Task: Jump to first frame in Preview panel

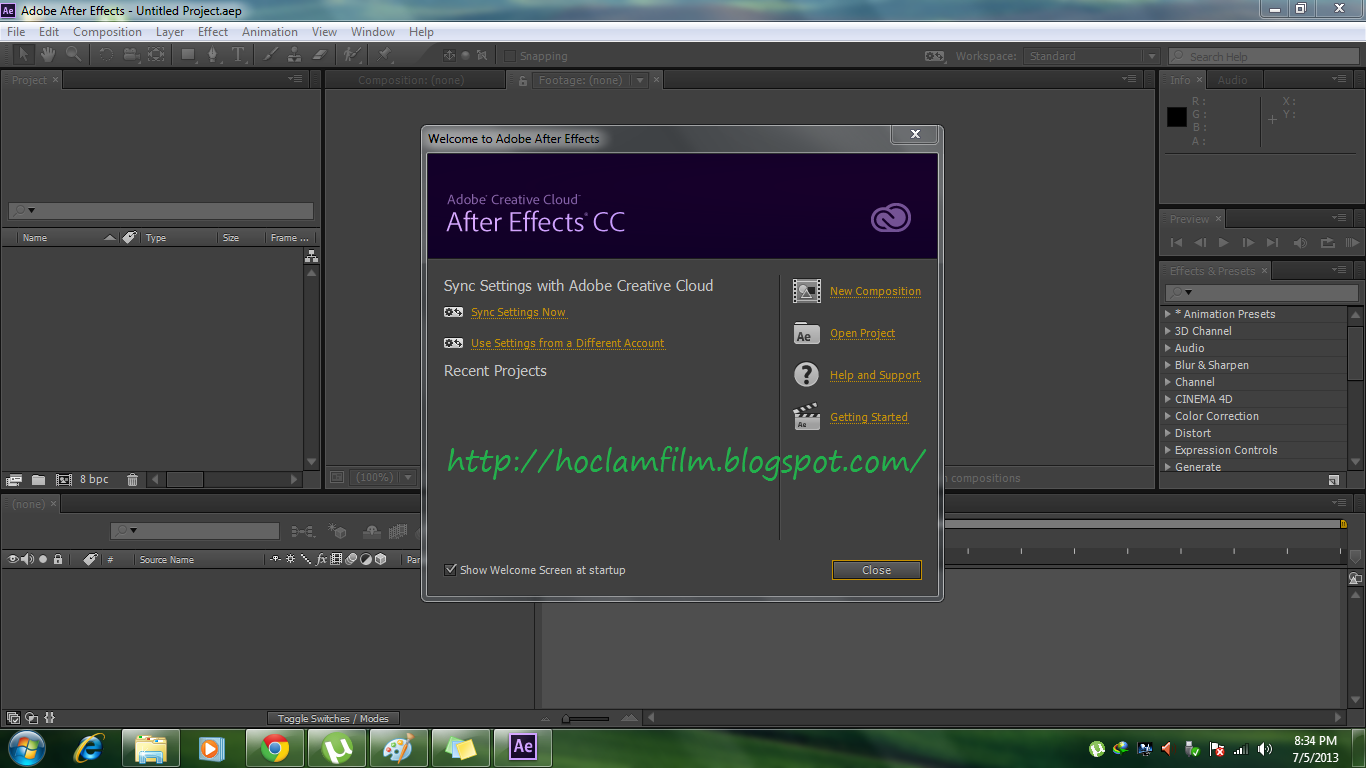Action: 1176,242
